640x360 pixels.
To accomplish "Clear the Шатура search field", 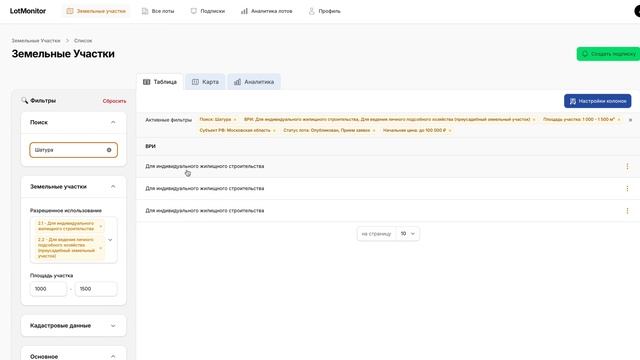I will [x=109, y=150].
